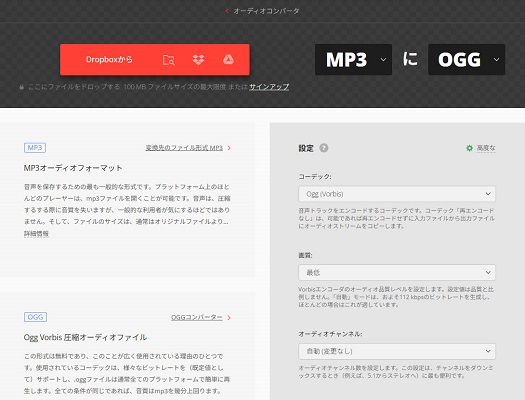Open the MP3 source format dropdown
Viewport: 525px width, 400px height.
click(x=353, y=60)
